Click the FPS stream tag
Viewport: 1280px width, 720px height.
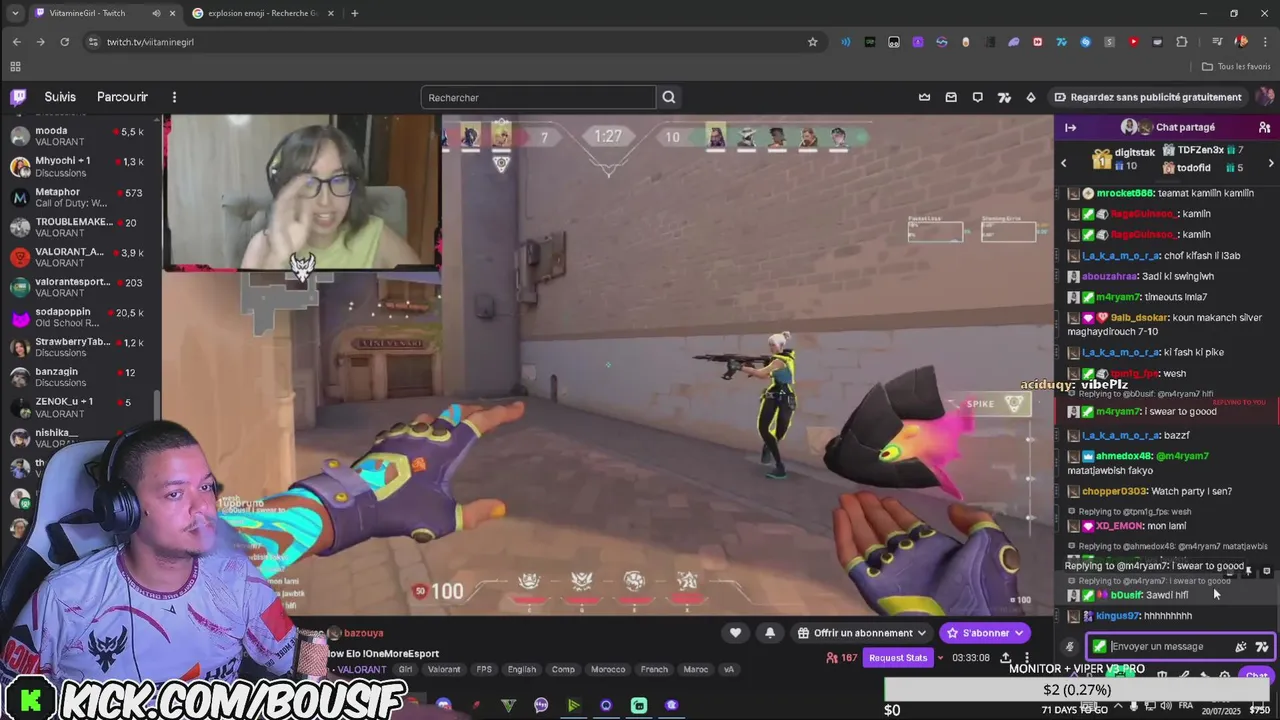point(484,669)
